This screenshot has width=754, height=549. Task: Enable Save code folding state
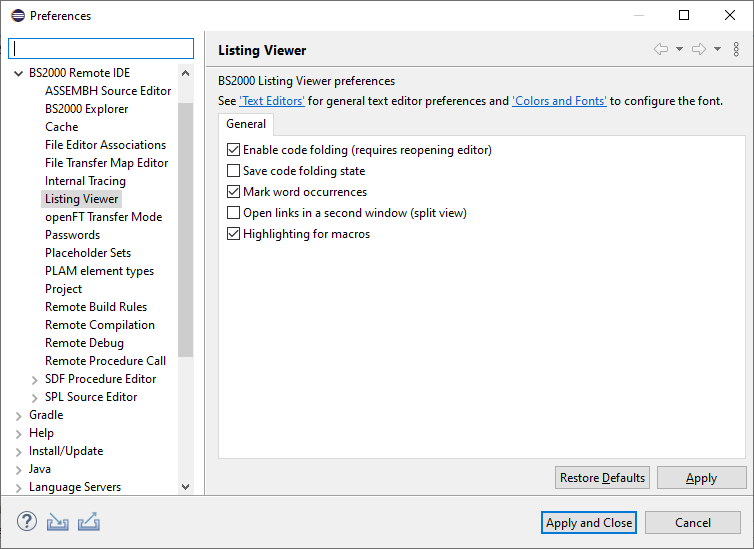(234, 171)
